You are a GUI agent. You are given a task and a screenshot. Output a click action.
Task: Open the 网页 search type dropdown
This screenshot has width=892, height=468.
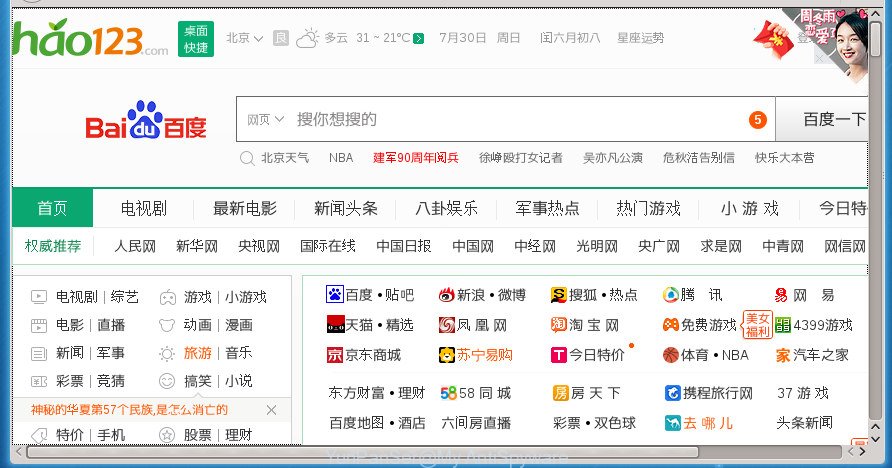[265, 119]
